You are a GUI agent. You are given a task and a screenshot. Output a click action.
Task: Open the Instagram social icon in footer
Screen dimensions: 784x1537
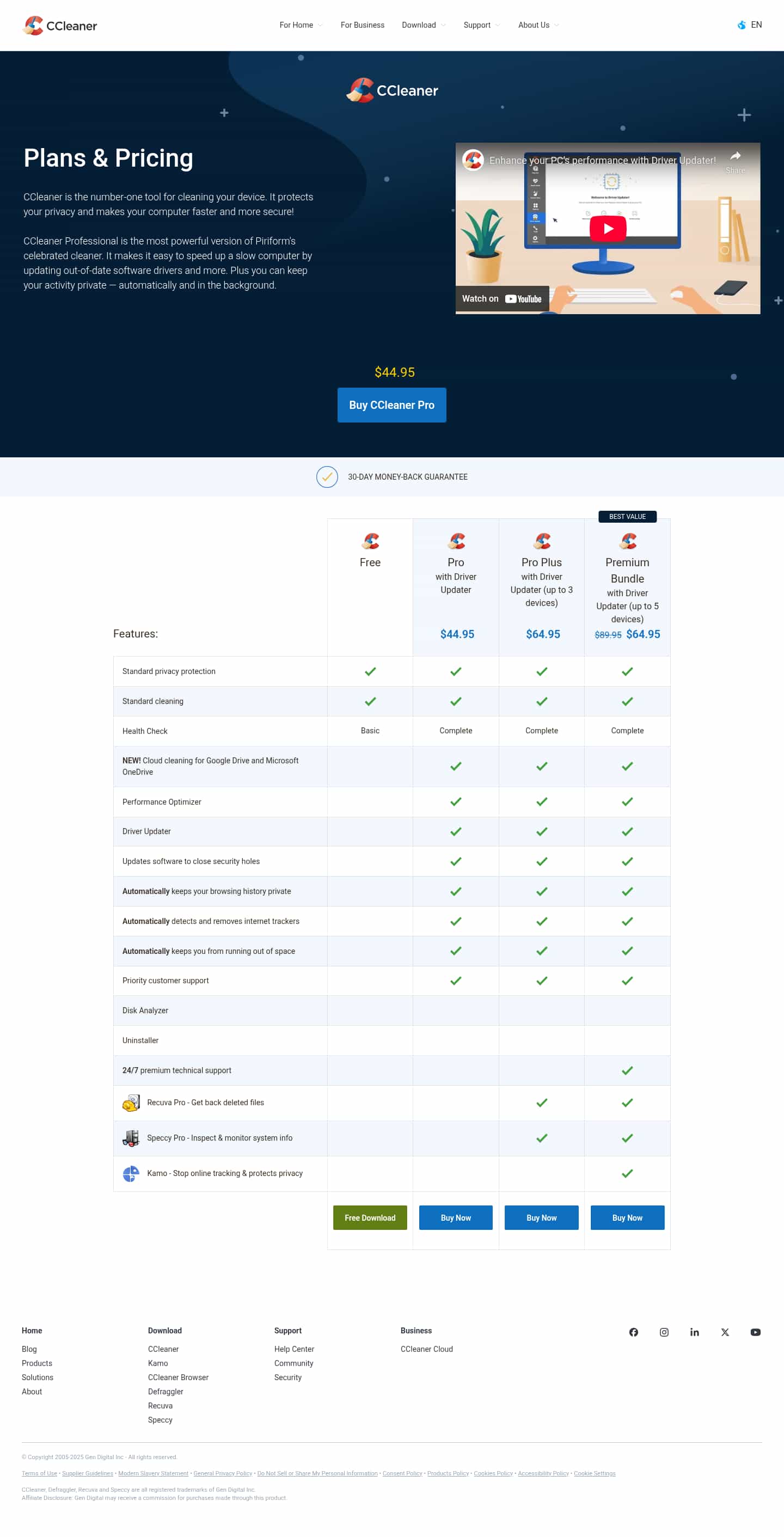click(664, 1332)
